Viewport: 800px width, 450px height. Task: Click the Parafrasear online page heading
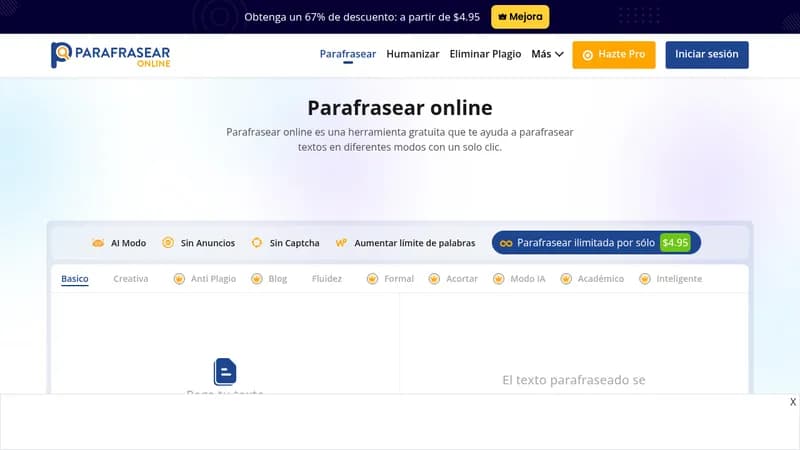400,108
